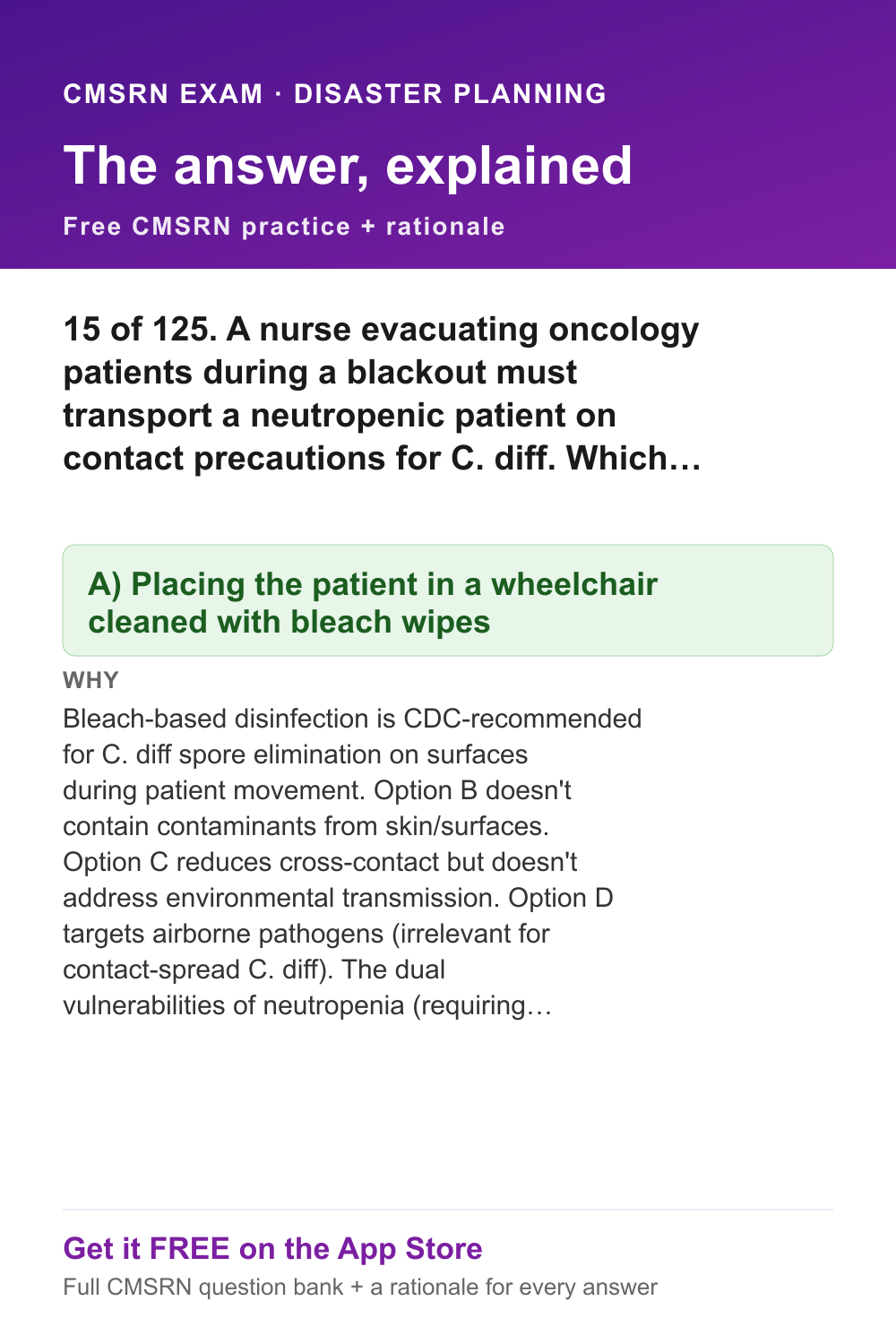Click the DISASTER PLANNING topic label
Viewport: 896px width, 1344px height.
451,93
